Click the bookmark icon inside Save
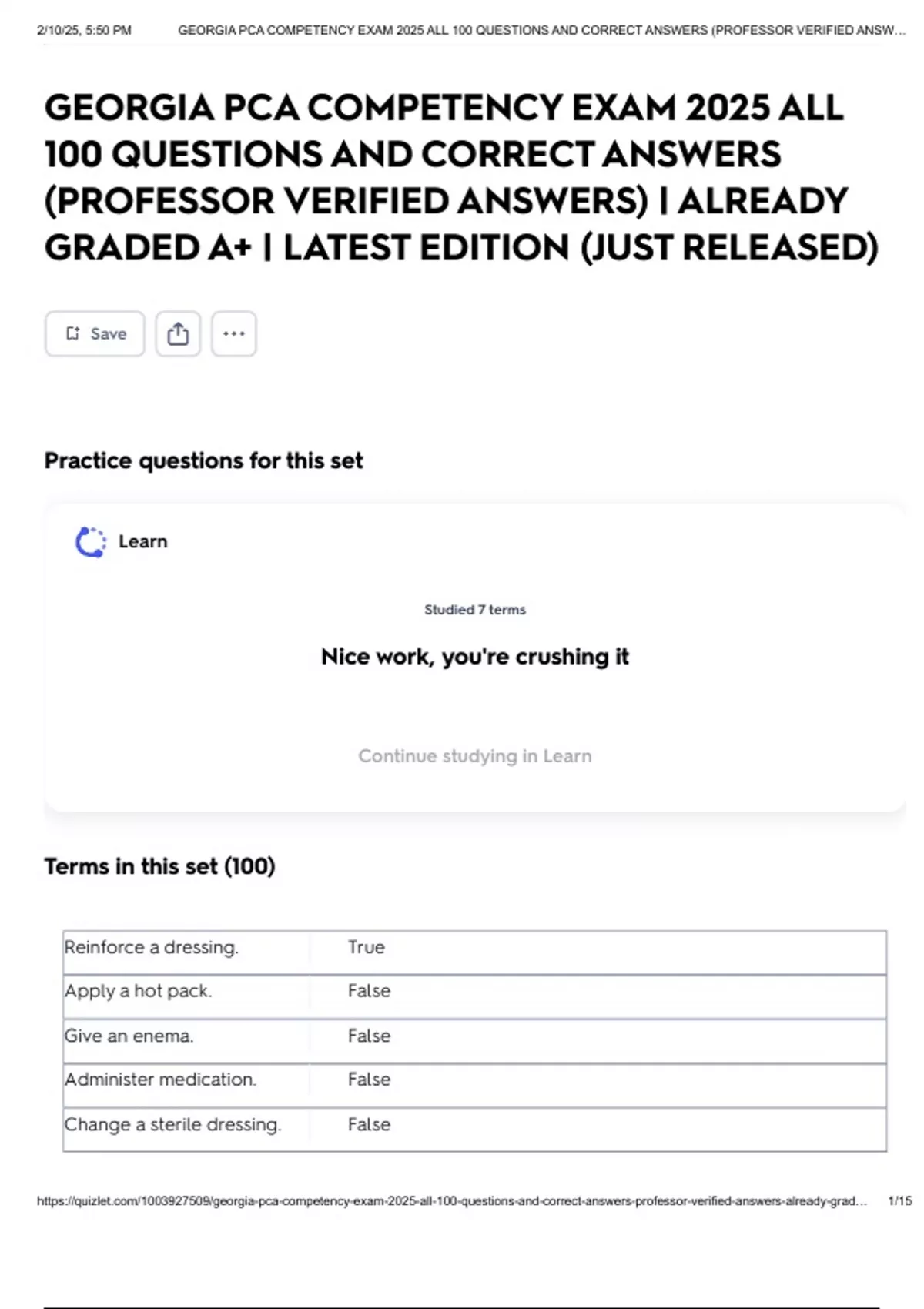 click(73, 333)
